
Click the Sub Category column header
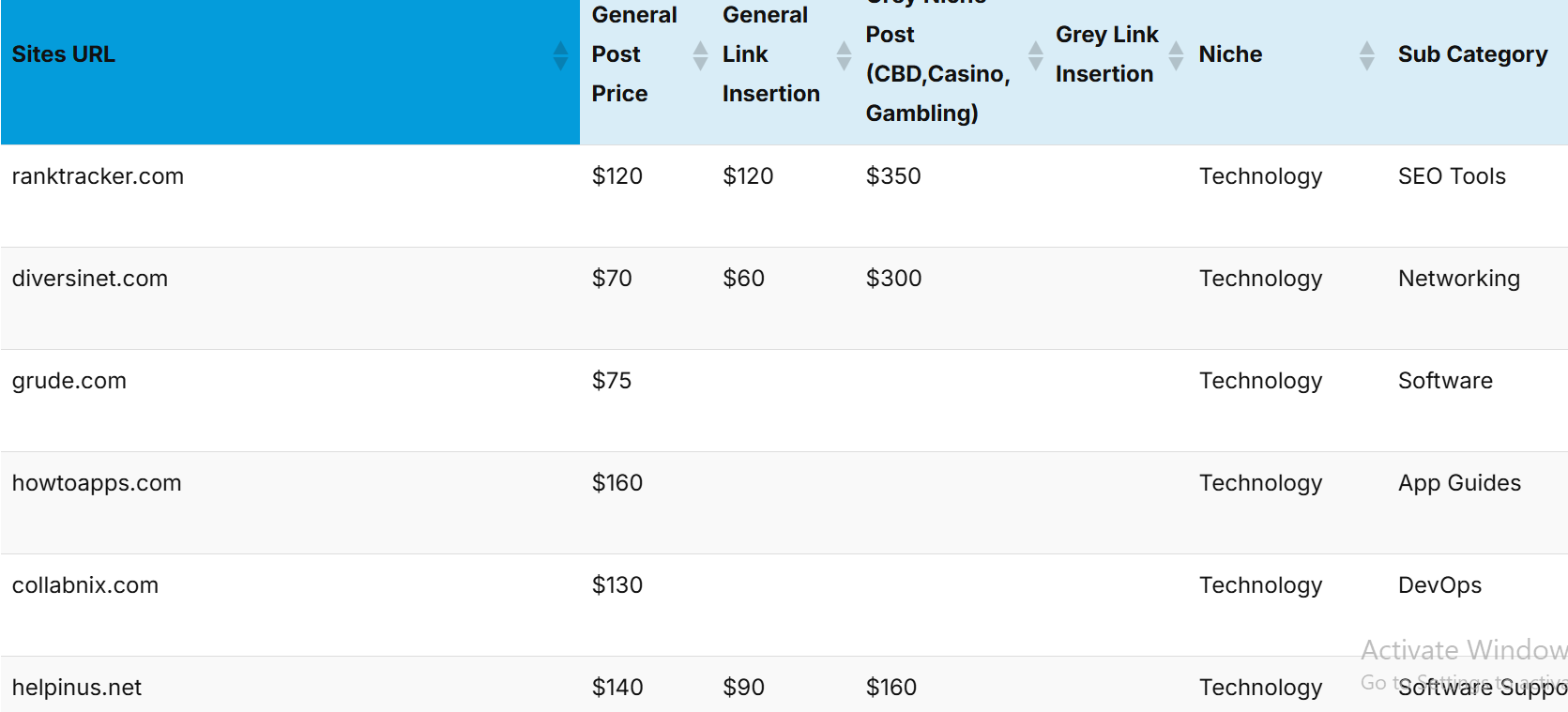pyautogui.click(x=1471, y=54)
